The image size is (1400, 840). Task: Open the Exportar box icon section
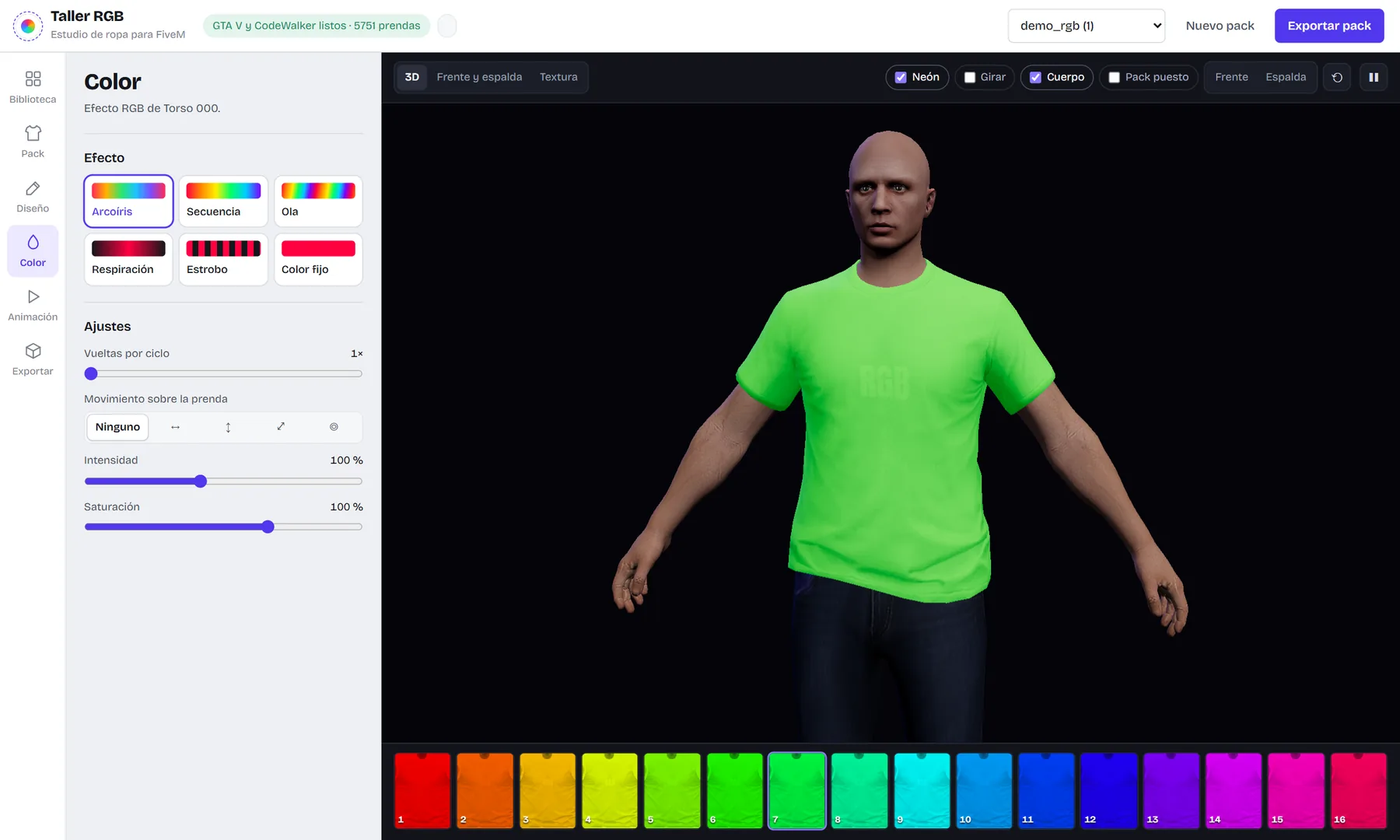pos(33,360)
